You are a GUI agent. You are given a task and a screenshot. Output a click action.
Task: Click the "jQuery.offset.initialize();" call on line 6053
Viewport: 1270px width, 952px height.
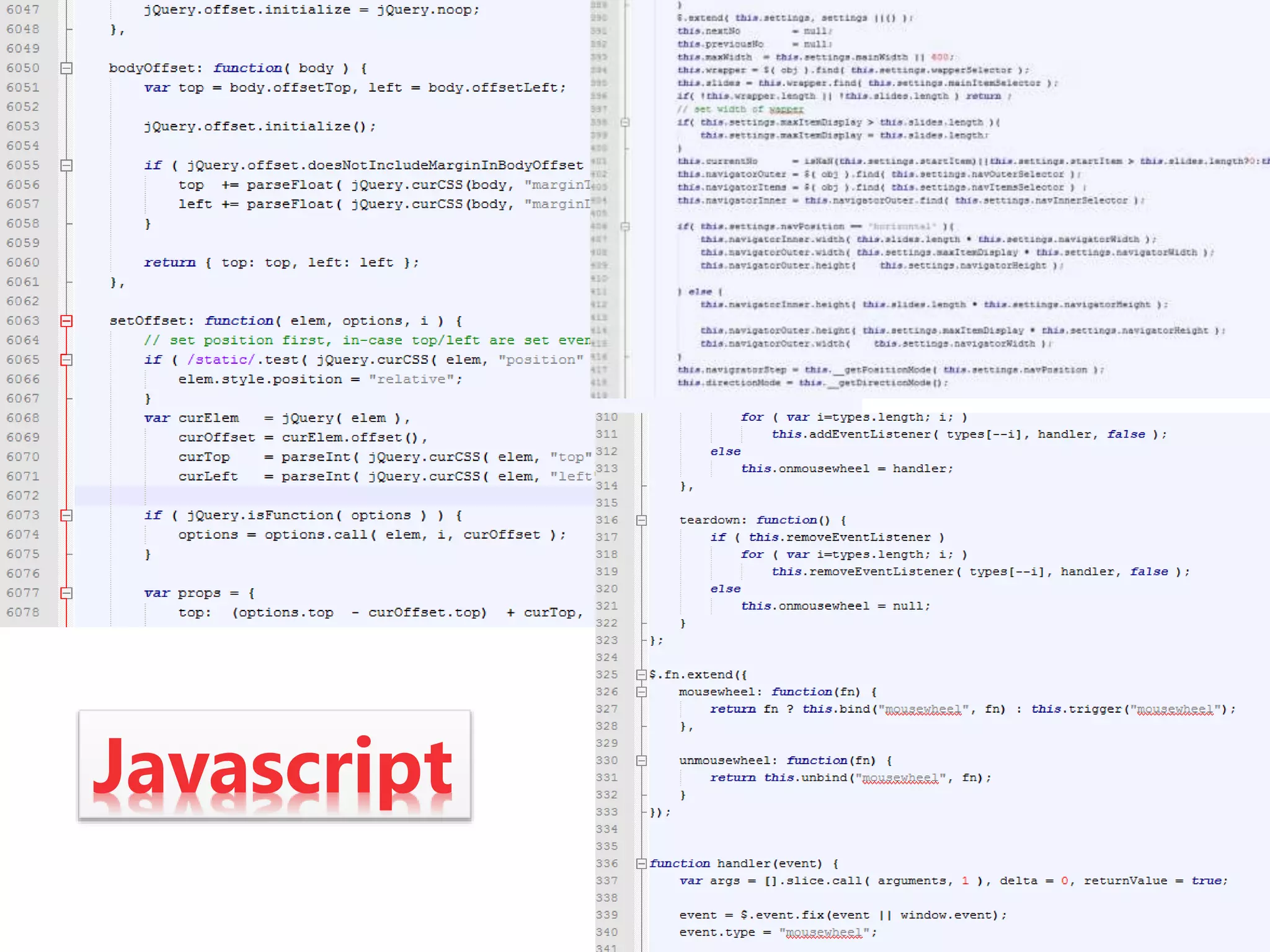pos(260,126)
